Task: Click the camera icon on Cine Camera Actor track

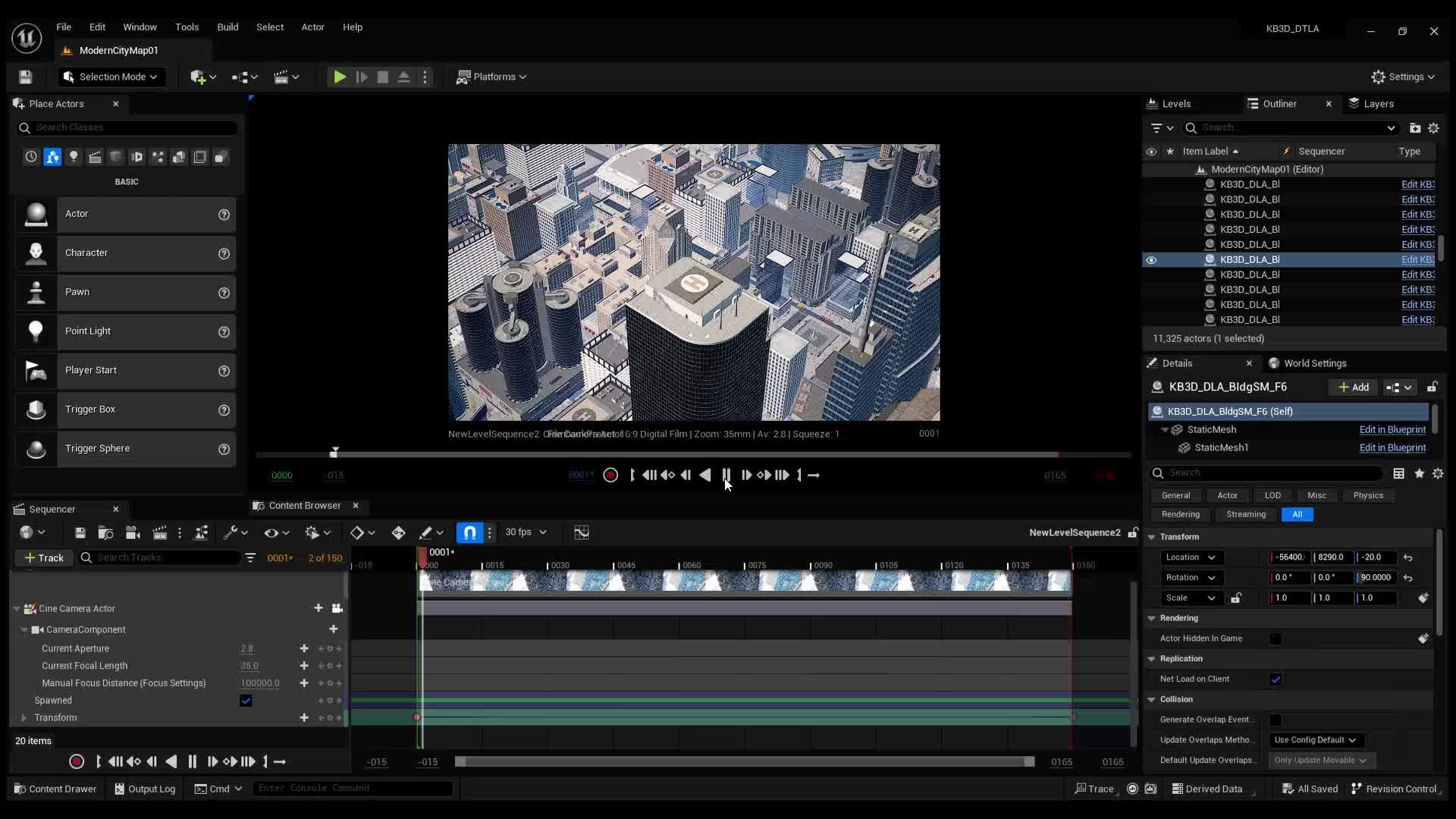Action: click(x=337, y=608)
